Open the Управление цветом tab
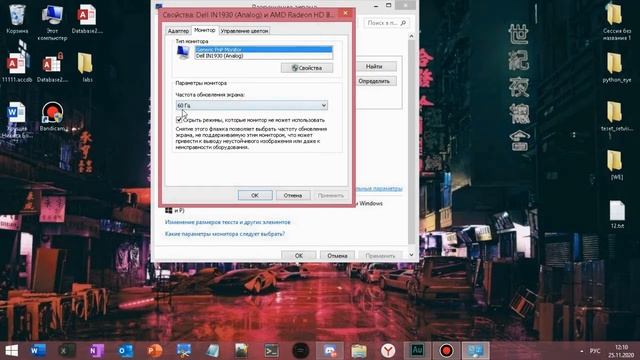The height and width of the screenshot is (360, 640). pos(244,31)
